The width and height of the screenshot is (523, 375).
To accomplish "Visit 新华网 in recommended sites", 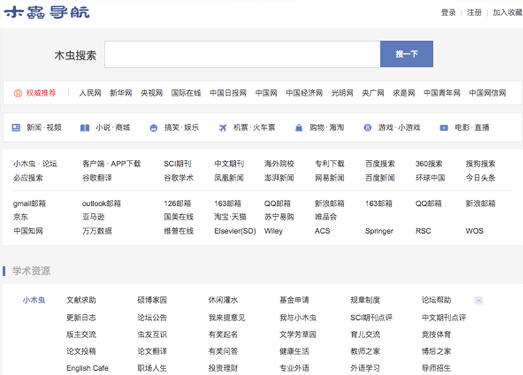I will pyautogui.click(x=121, y=93).
